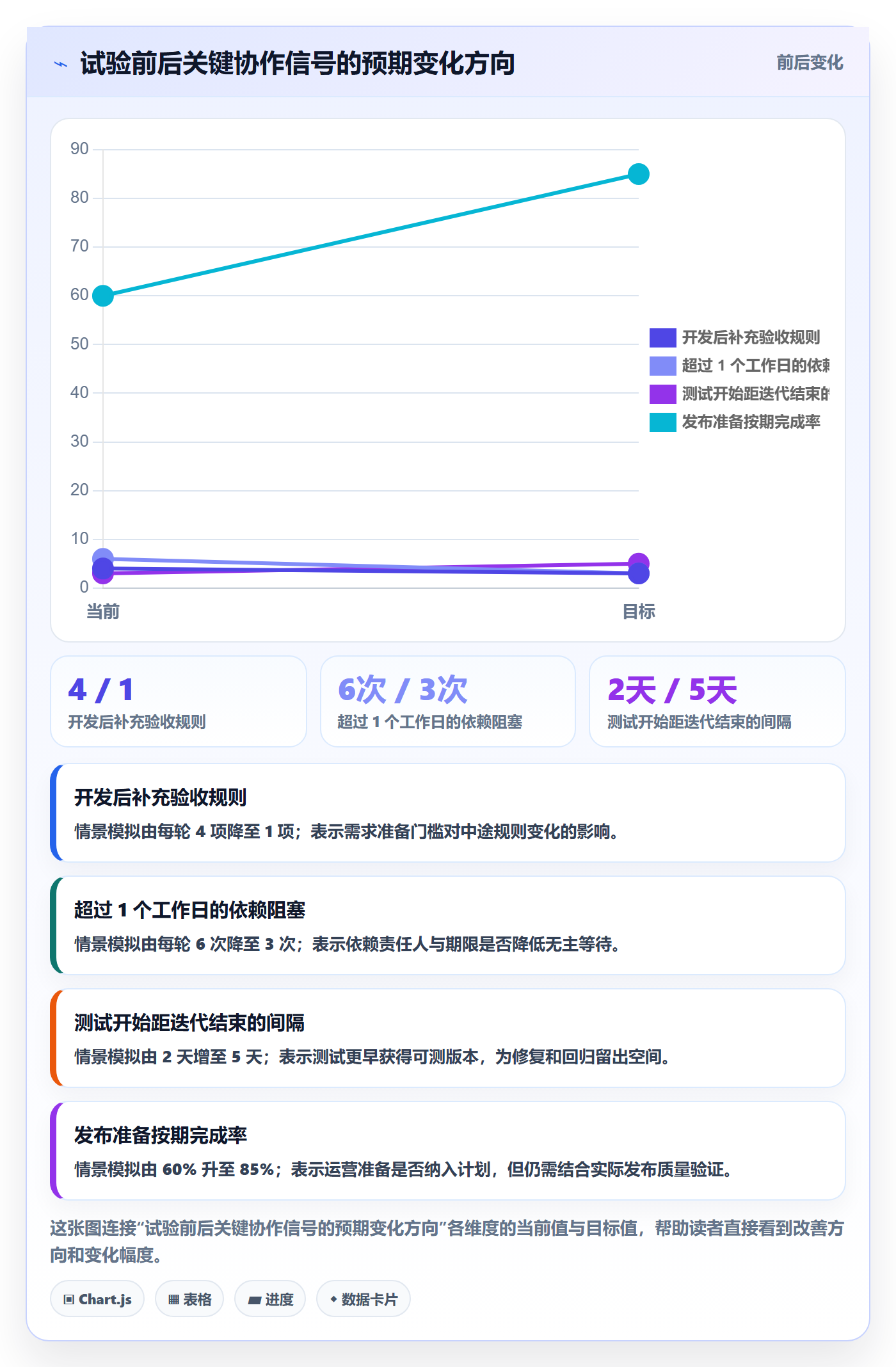Open the 4 / 1 data card
This screenshot has width=896, height=1367.
(179, 701)
